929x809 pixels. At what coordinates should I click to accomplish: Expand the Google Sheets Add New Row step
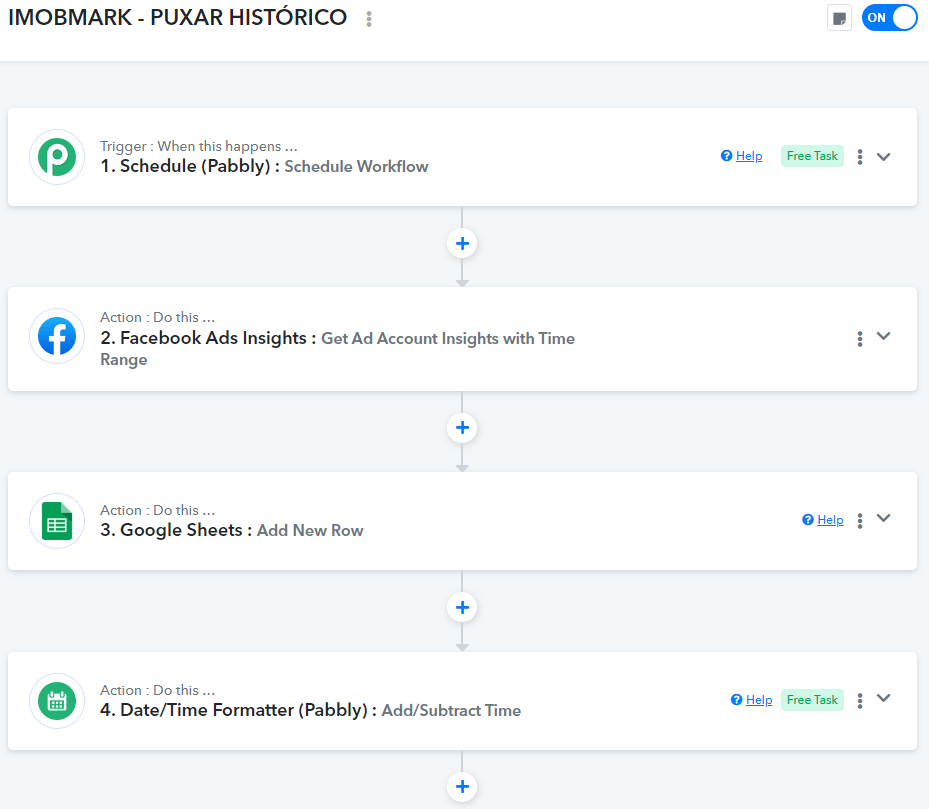883,518
